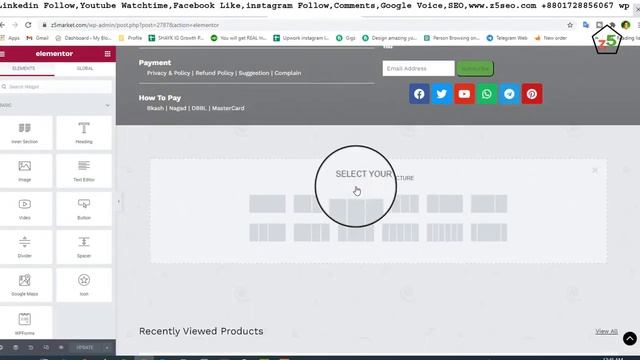The height and width of the screenshot is (360, 640).
Task: Select the Image widget
Action: click(24, 171)
